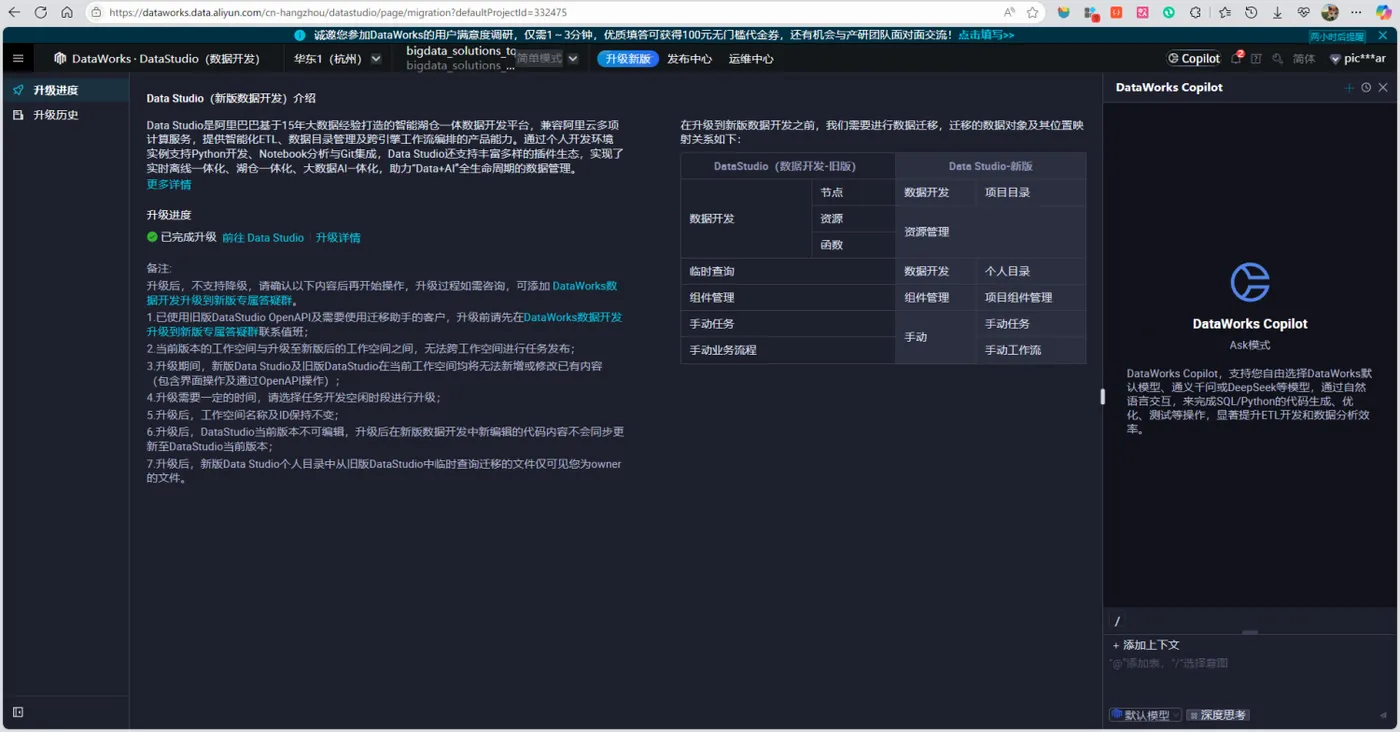1400x732 pixels.
Task: Open browser history icon
Action: coord(1251,13)
